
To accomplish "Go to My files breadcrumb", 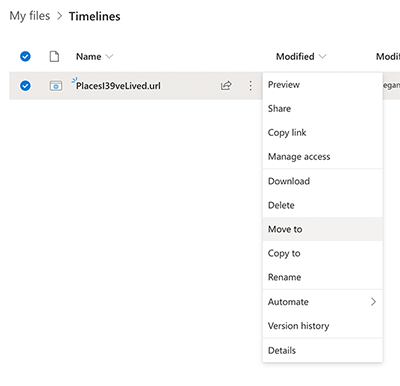I will pyautogui.click(x=30, y=16).
